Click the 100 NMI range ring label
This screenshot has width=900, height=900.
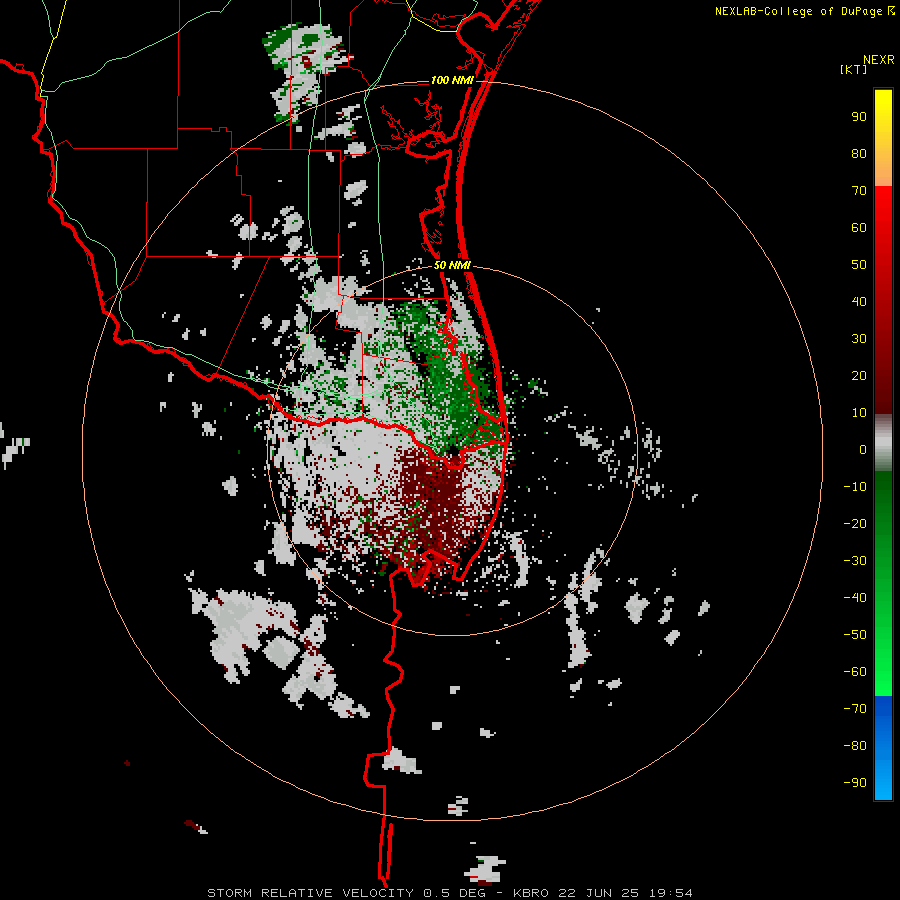(452, 80)
